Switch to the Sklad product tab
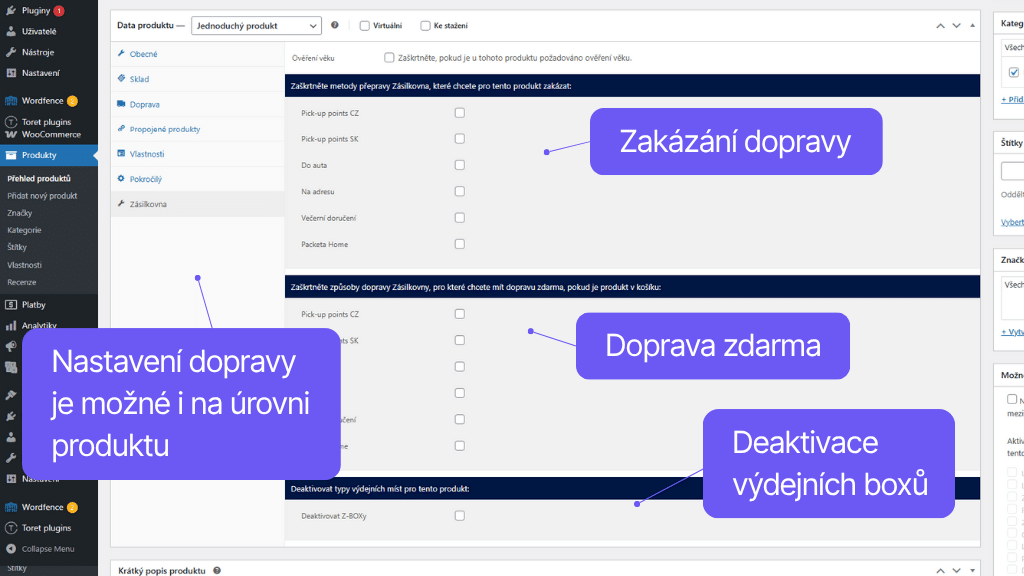 (x=139, y=79)
